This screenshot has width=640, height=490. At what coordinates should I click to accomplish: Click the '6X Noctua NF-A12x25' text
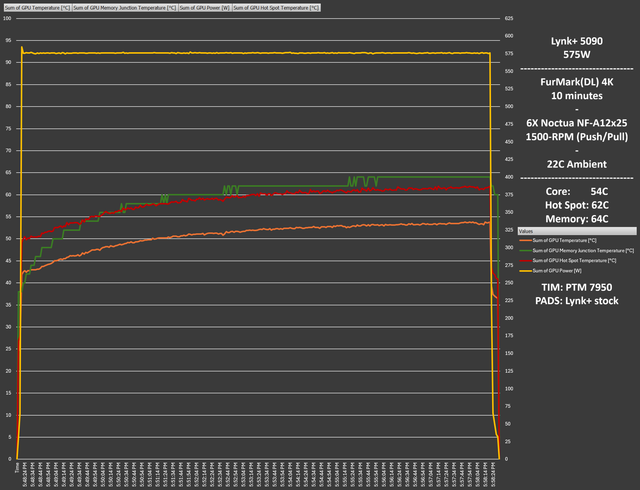coord(577,123)
